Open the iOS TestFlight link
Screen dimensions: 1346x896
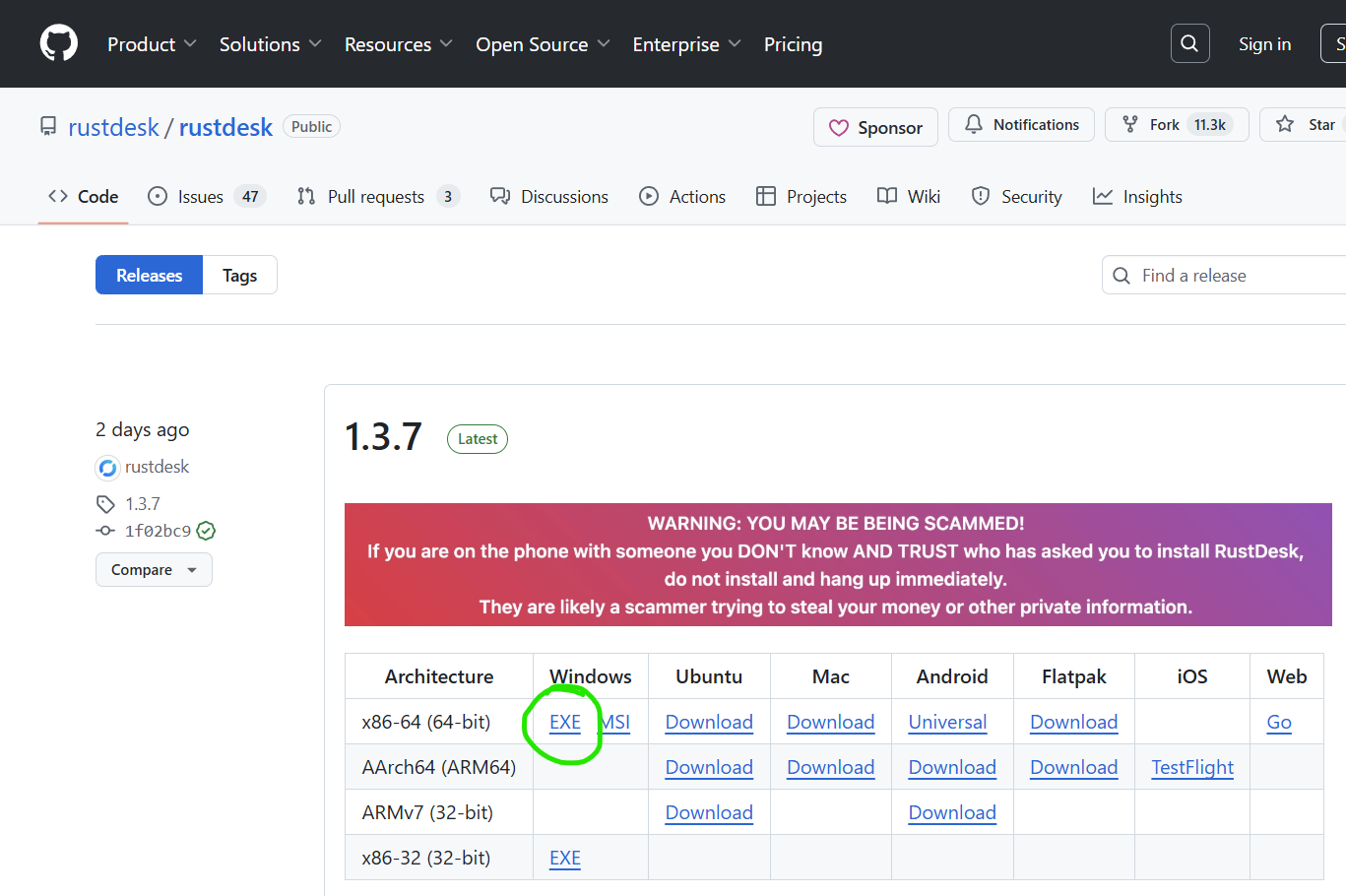tap(1192, 767)
